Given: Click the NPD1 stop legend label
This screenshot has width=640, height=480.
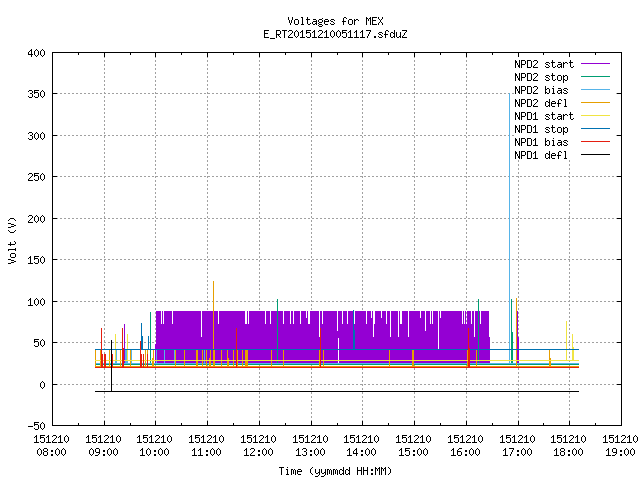Looking at the screenshot, I should tap(541, 129).
